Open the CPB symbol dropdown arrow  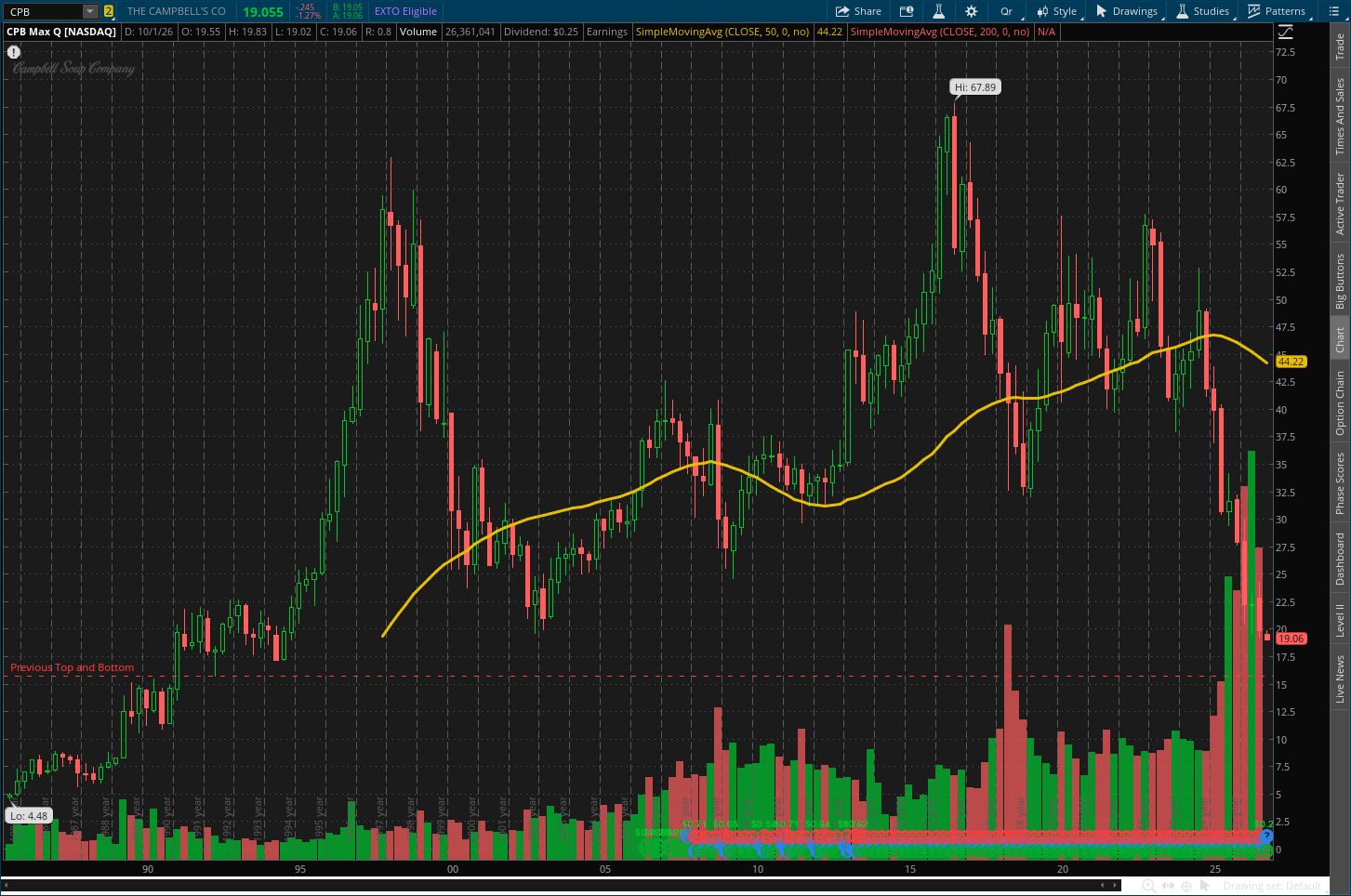pos(90,11)
